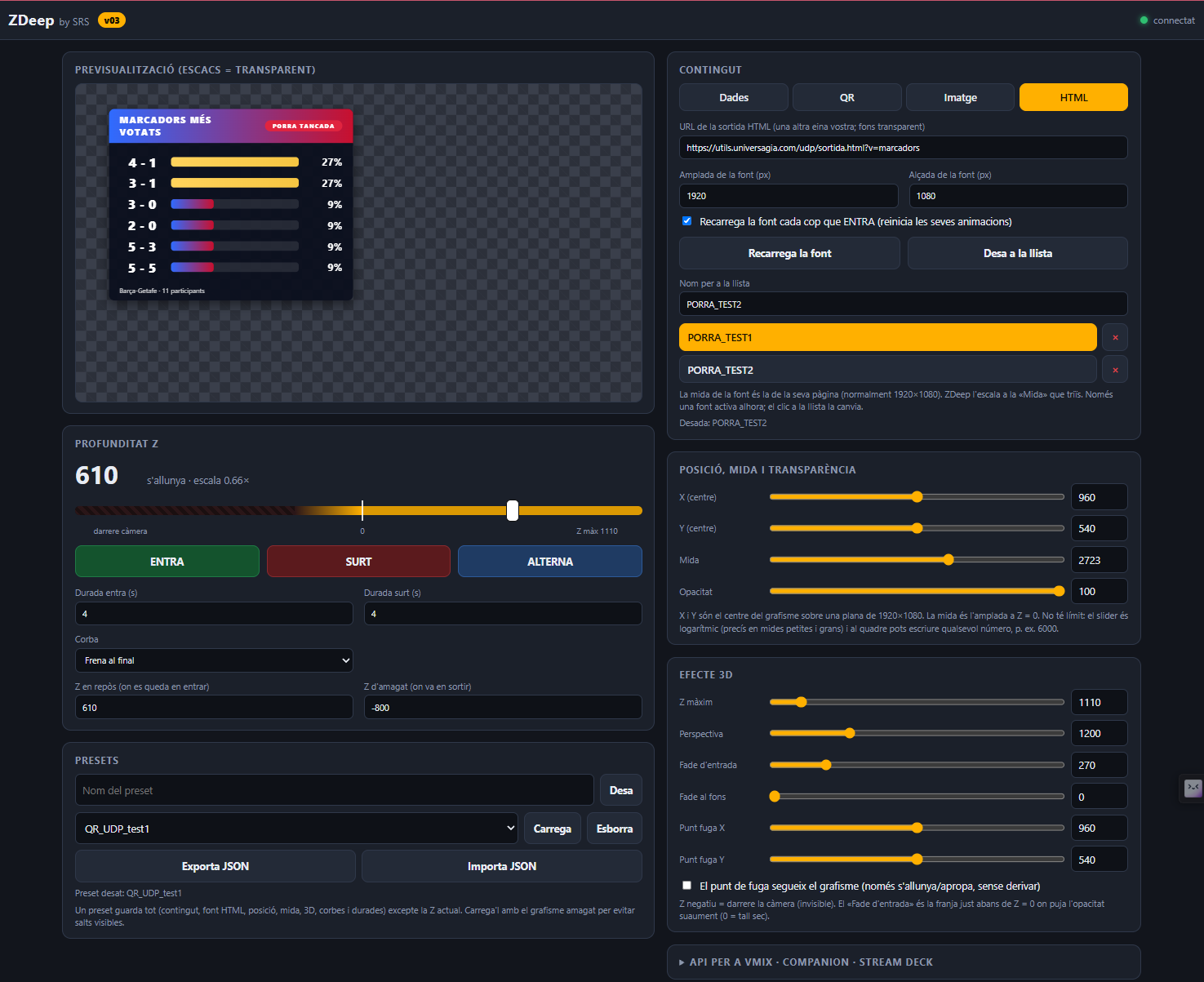Switch to the Dades tab
Image resolution: width=1204 pixels, height=982 pixels.
734,97
